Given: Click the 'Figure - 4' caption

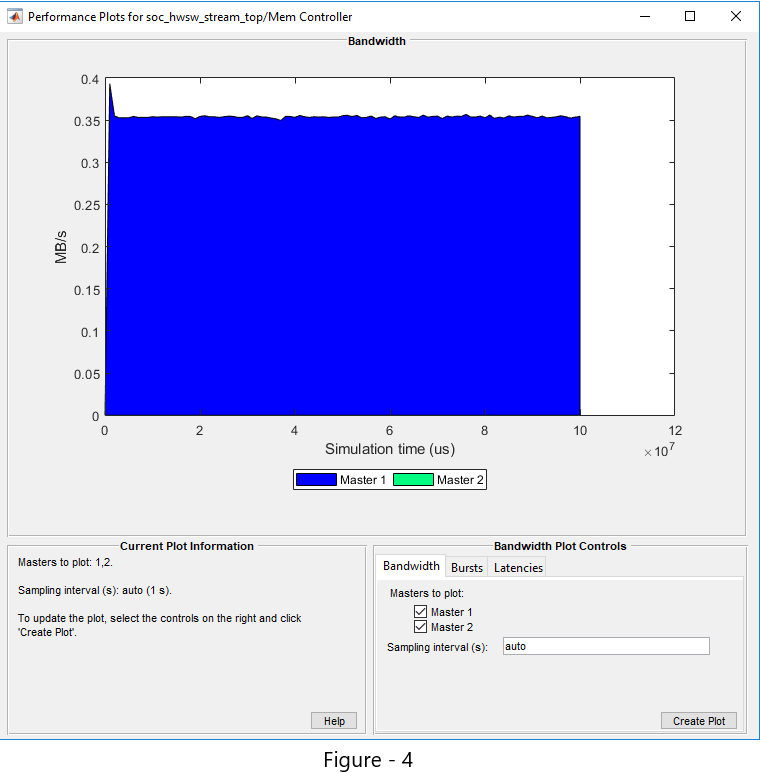Looking at the screenshot, I should [368, 760].
